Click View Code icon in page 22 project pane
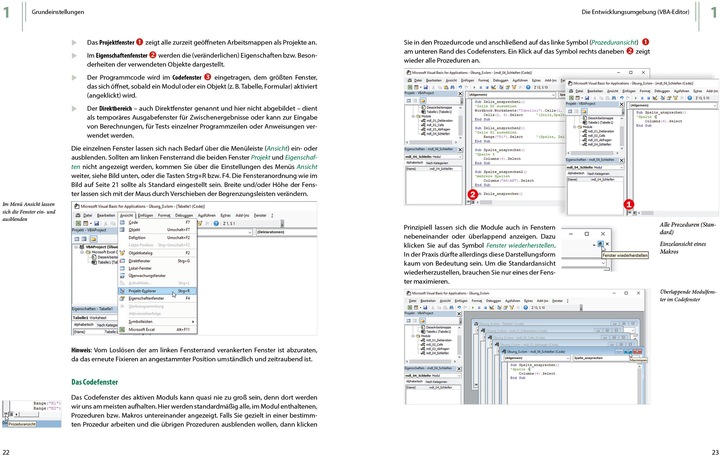The image size is (720, 456). coord(77,239)
